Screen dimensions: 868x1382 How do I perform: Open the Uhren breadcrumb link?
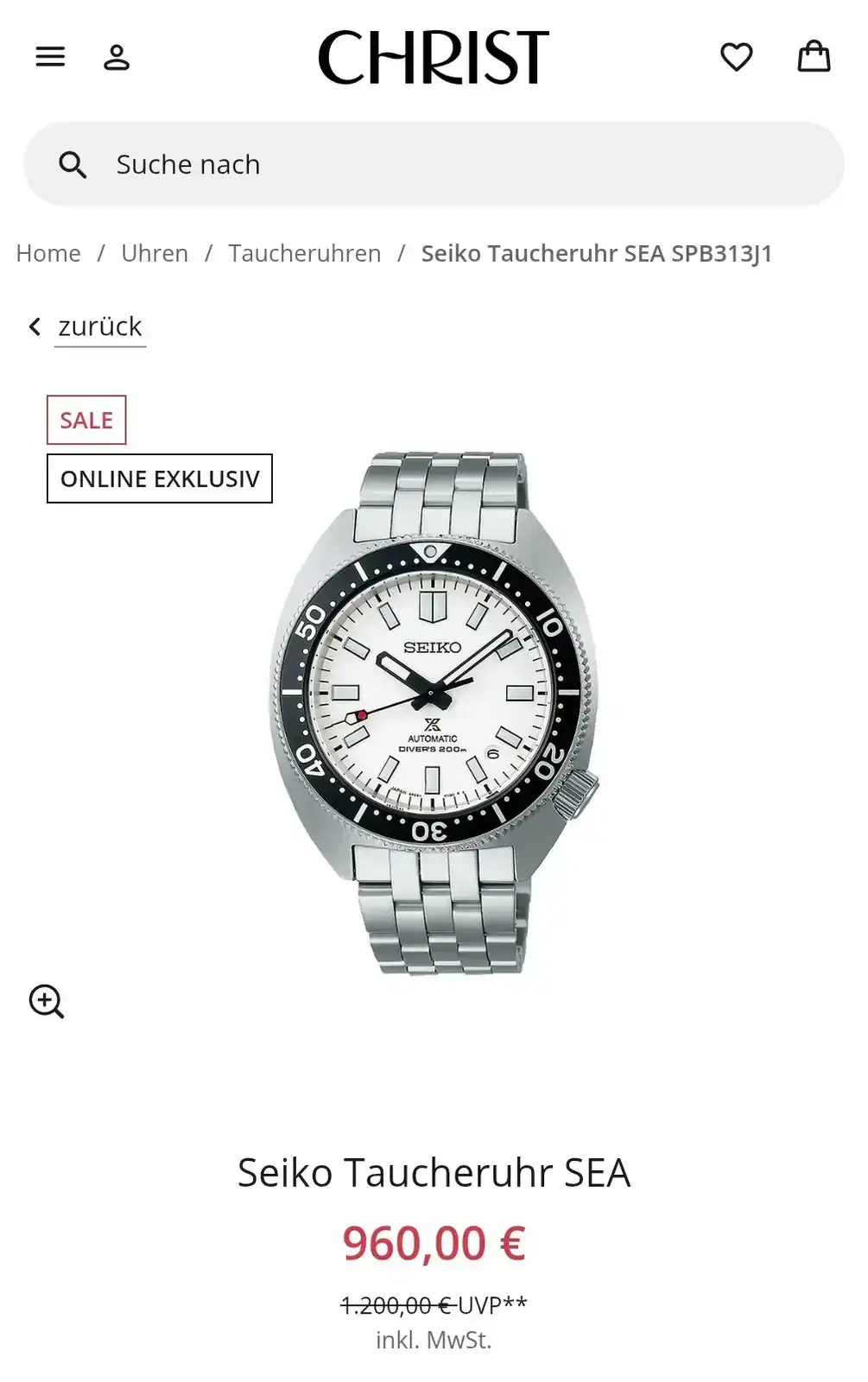pos(155,253)
